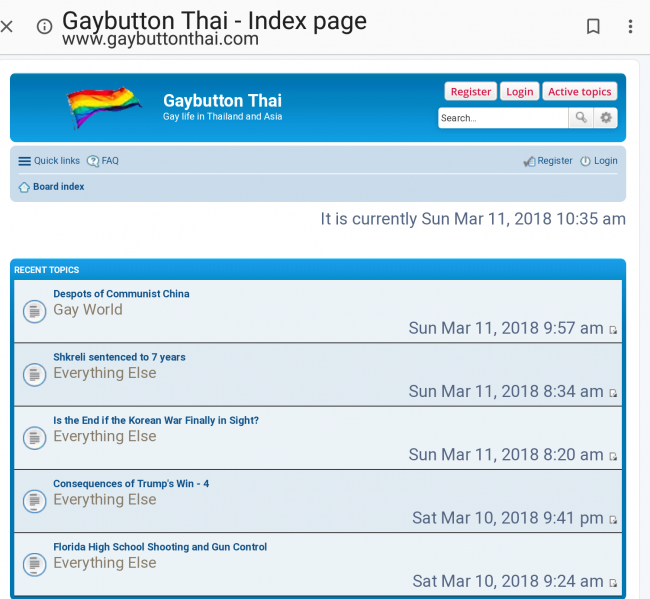Open topic Despots of Communist China
Screen dimensions: 650x599
121,294
